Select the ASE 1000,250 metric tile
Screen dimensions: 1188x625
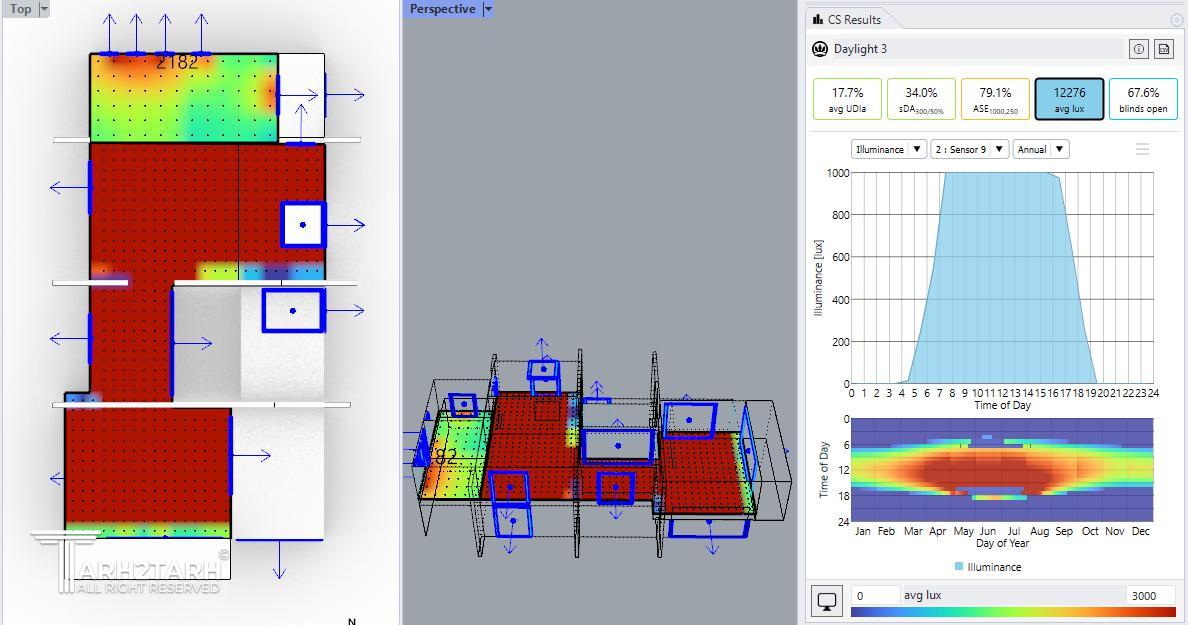tap(995, 99)
